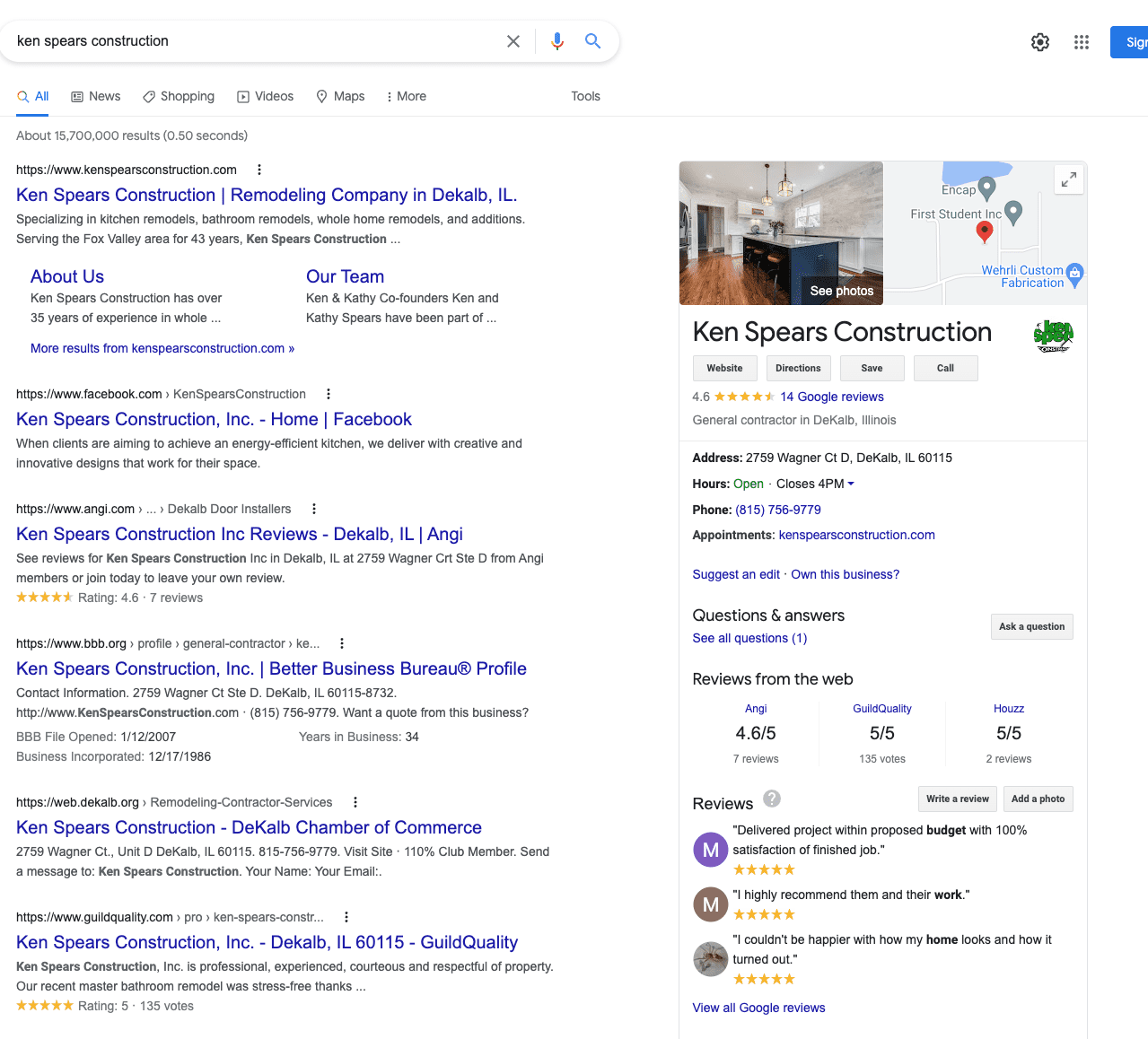Clear the search box text

point(513,41)
